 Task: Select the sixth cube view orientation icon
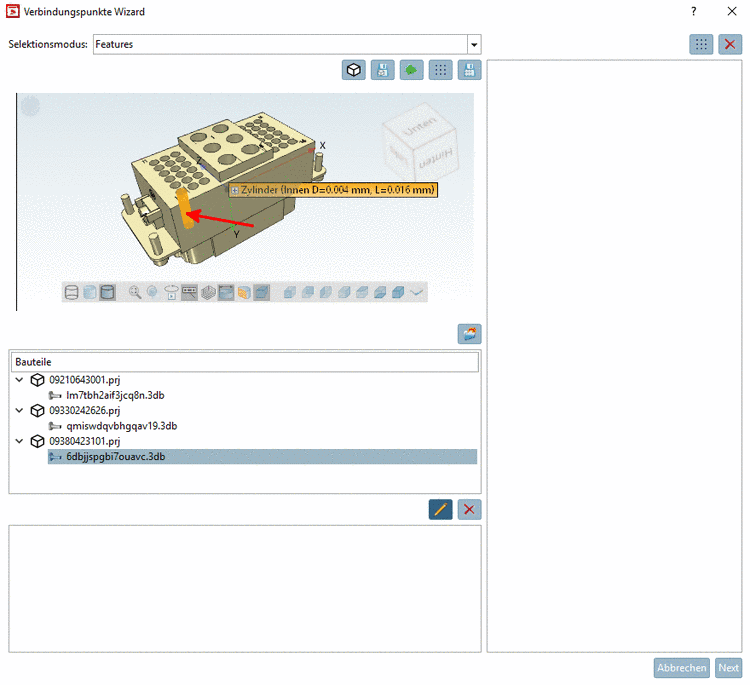tap(380, 292)
